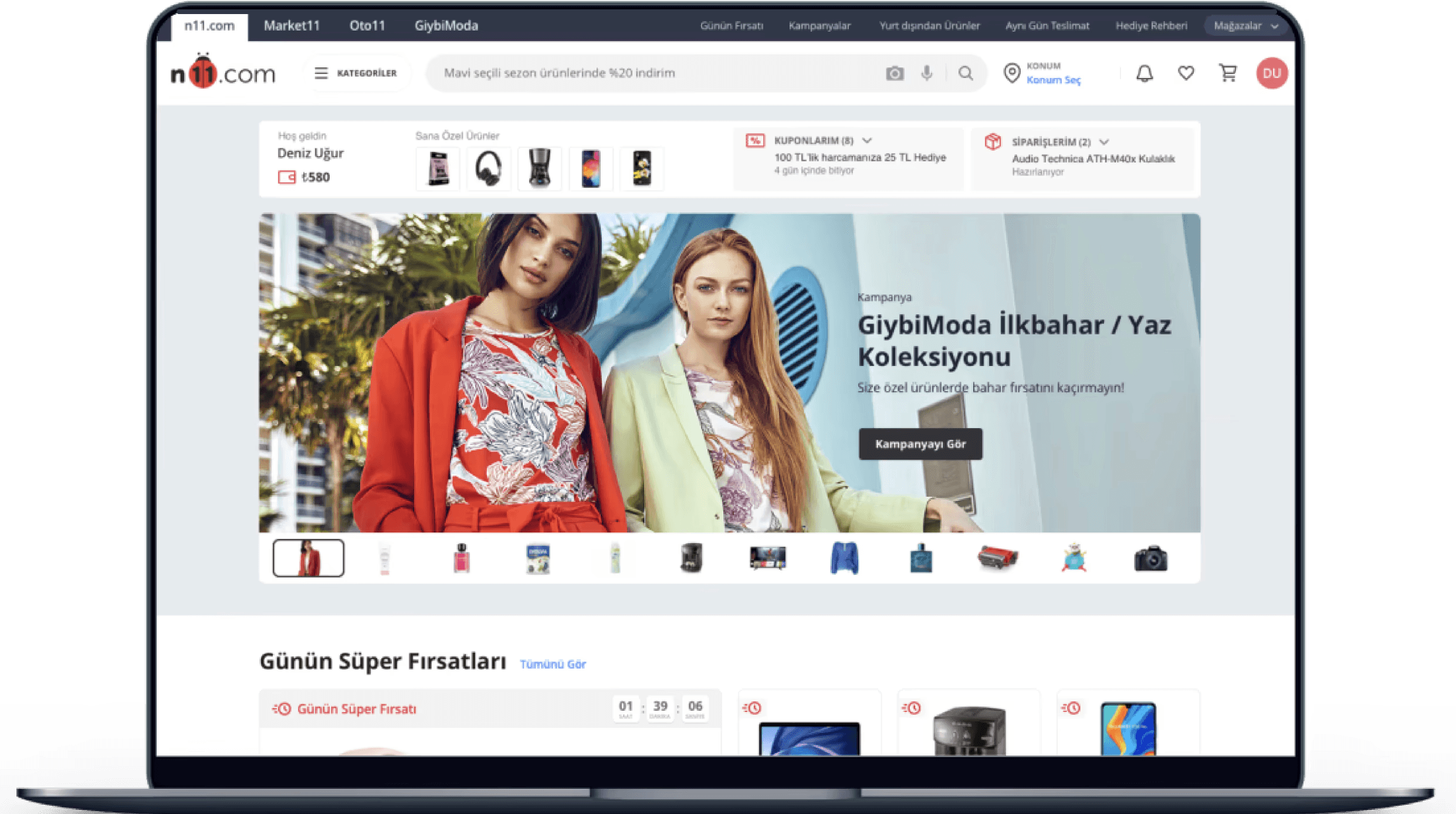Click the Kampanyayı Gör button

(920, 444)
